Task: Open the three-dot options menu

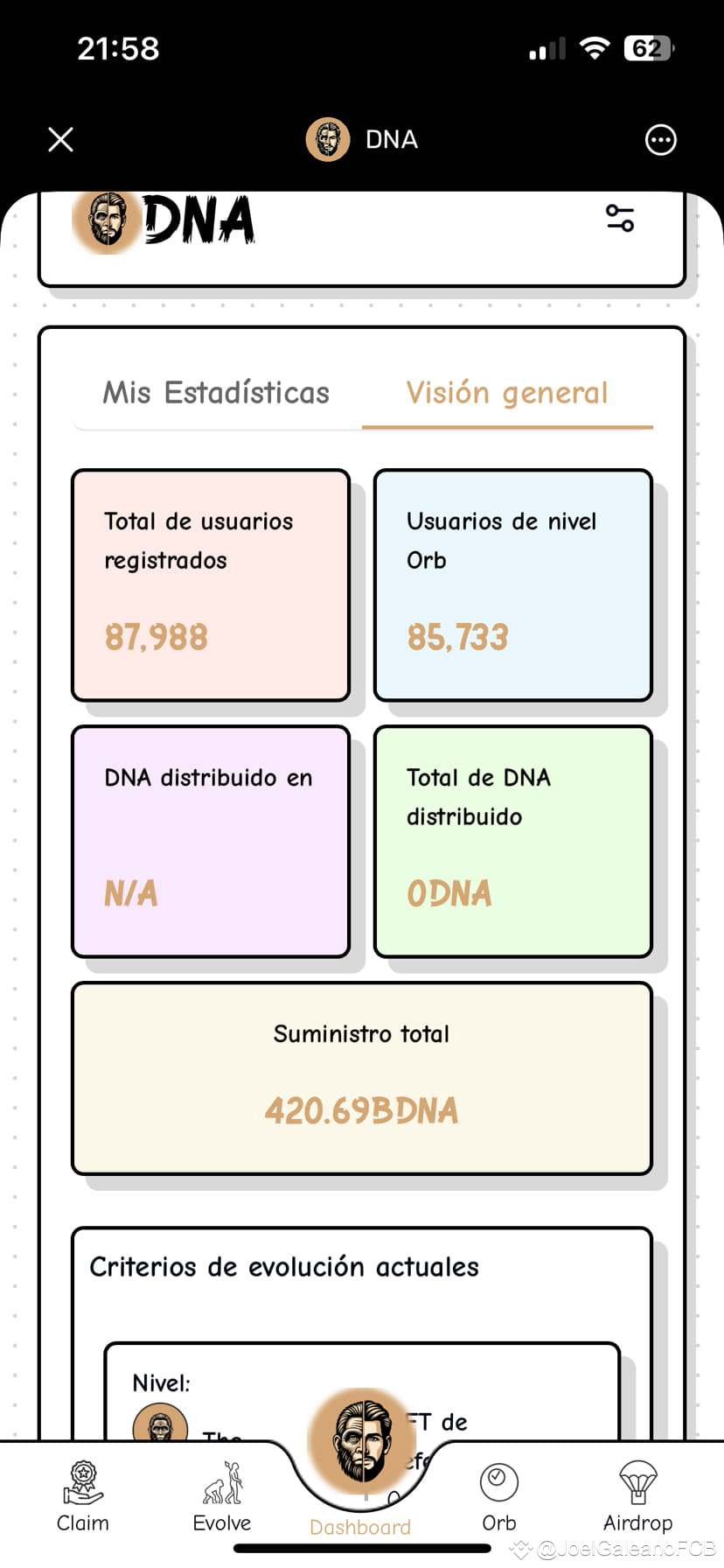Action: click(660, 139)
